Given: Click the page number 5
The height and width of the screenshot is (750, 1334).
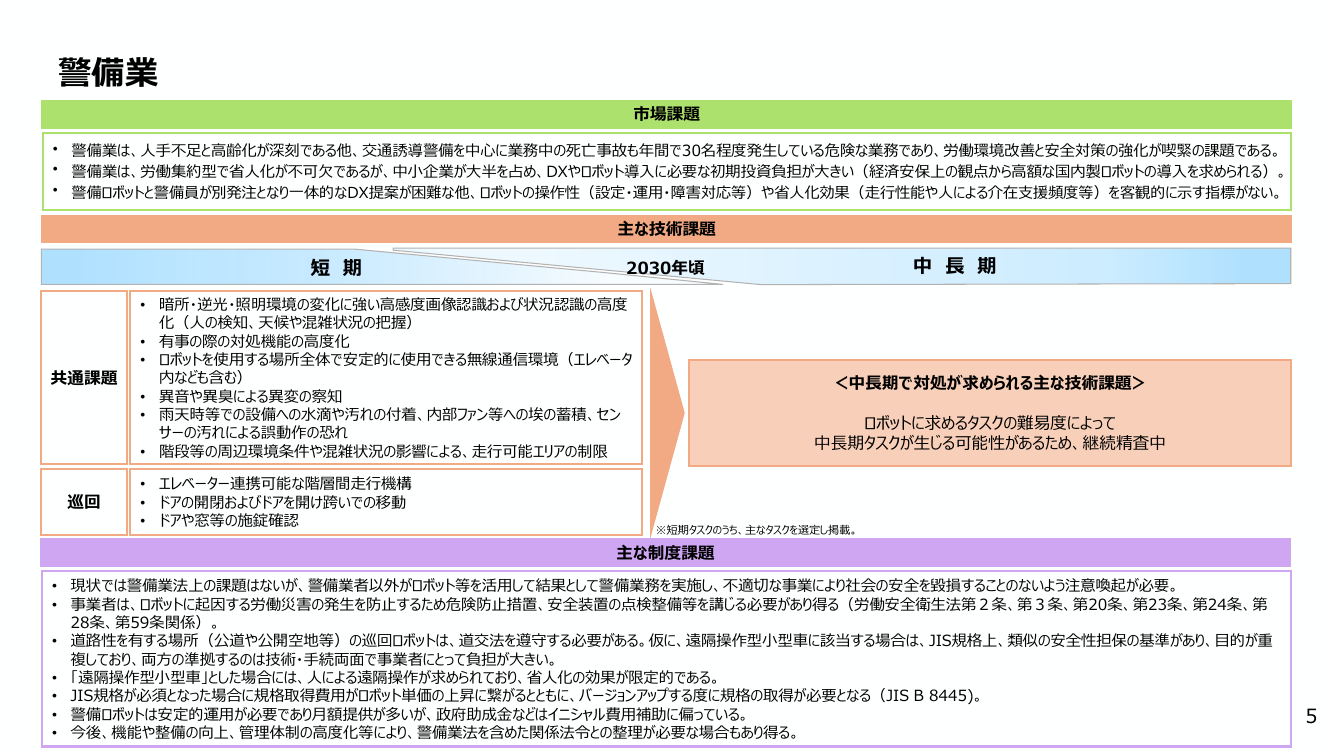Looking at the screenshot, I should pos(1312,716).
